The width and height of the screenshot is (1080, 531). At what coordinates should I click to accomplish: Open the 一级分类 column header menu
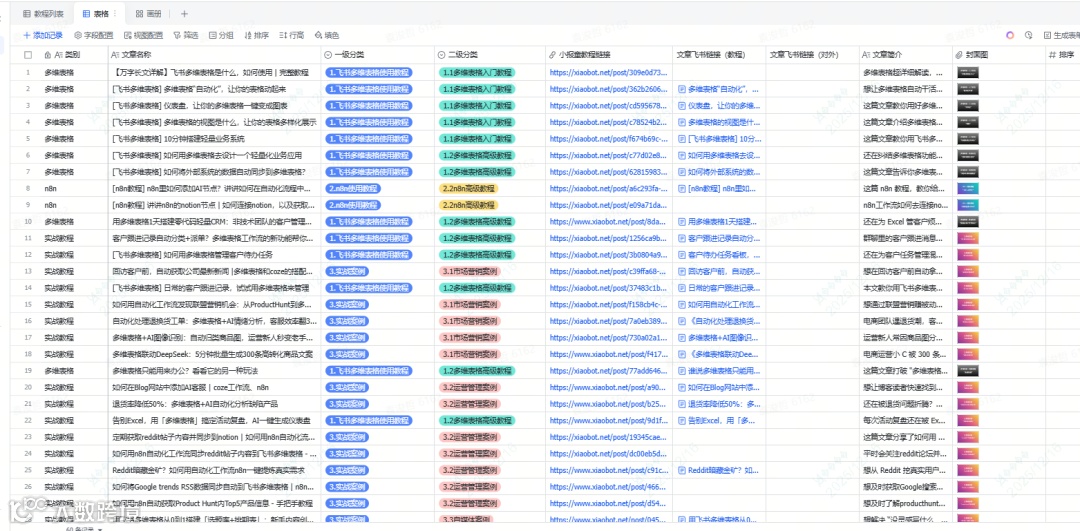[377, 54]
